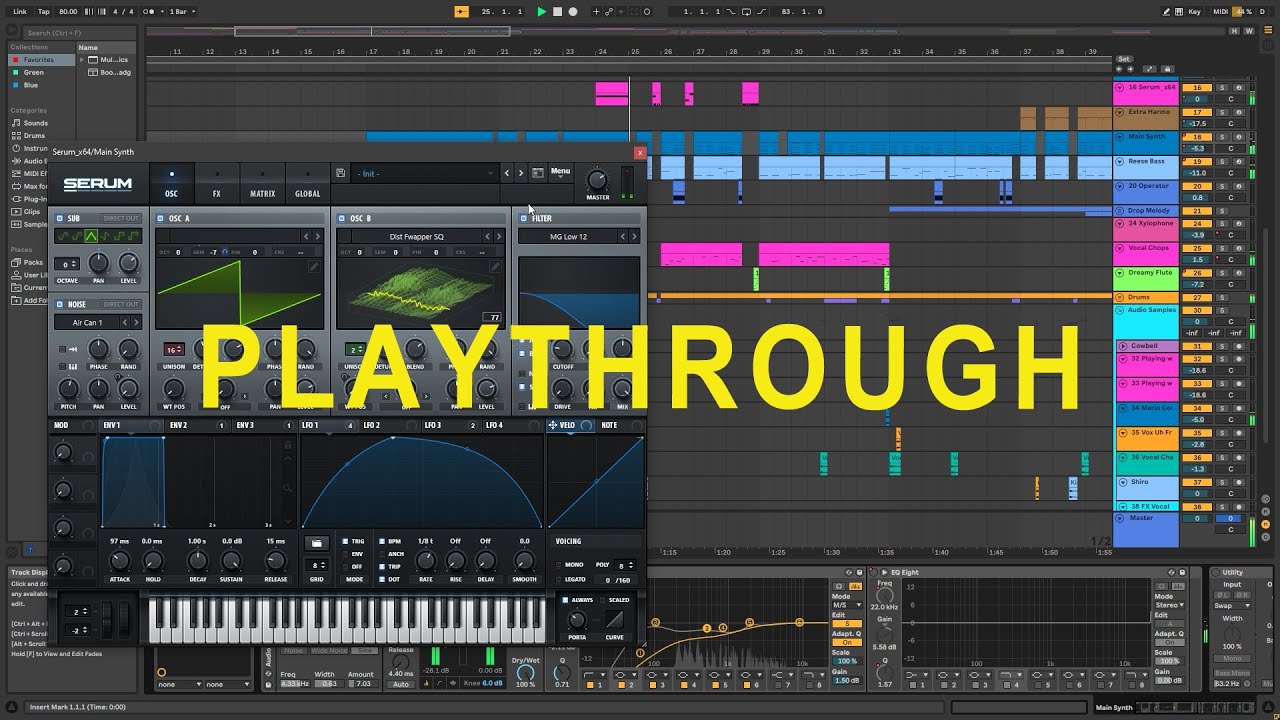Click the LFO folder preset icon
Viewport: 1280px width, 720px height.
[x=317, y=543]
